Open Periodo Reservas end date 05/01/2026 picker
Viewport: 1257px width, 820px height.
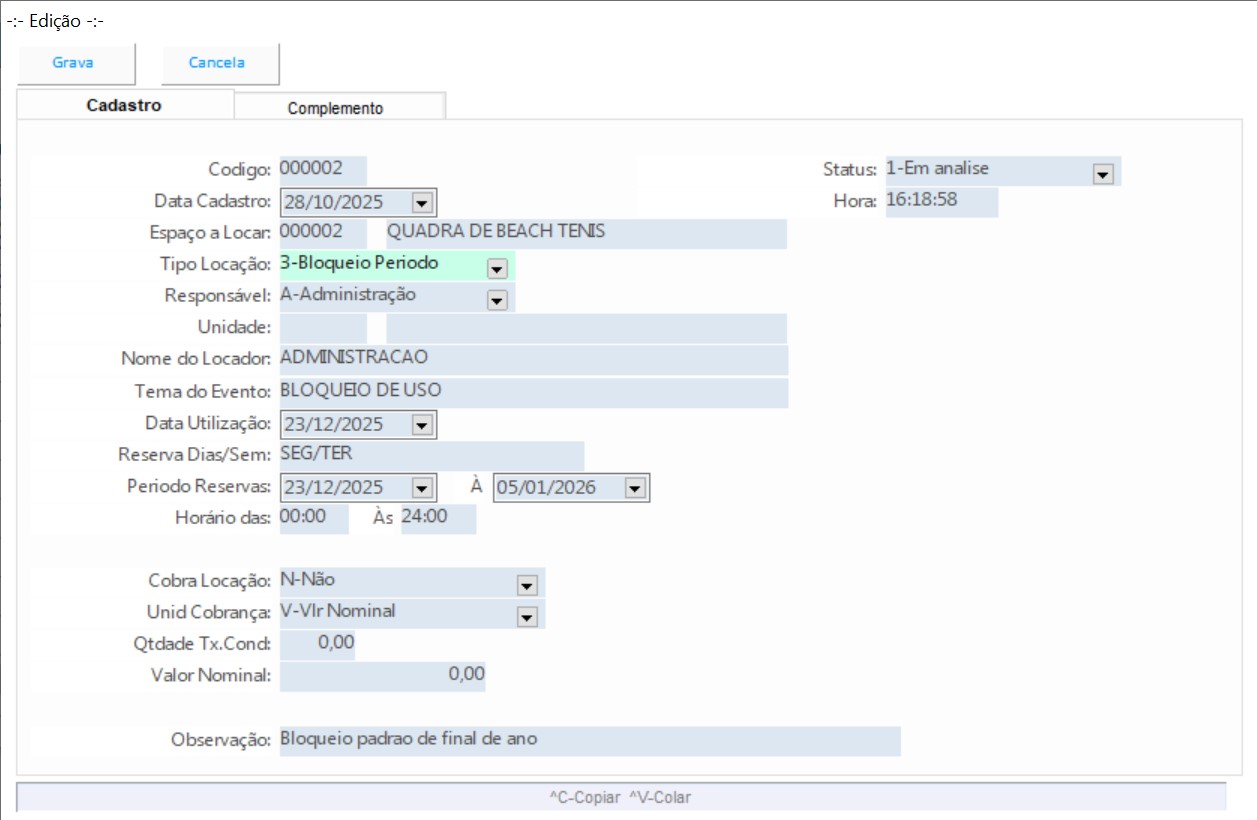pos(635,488)
